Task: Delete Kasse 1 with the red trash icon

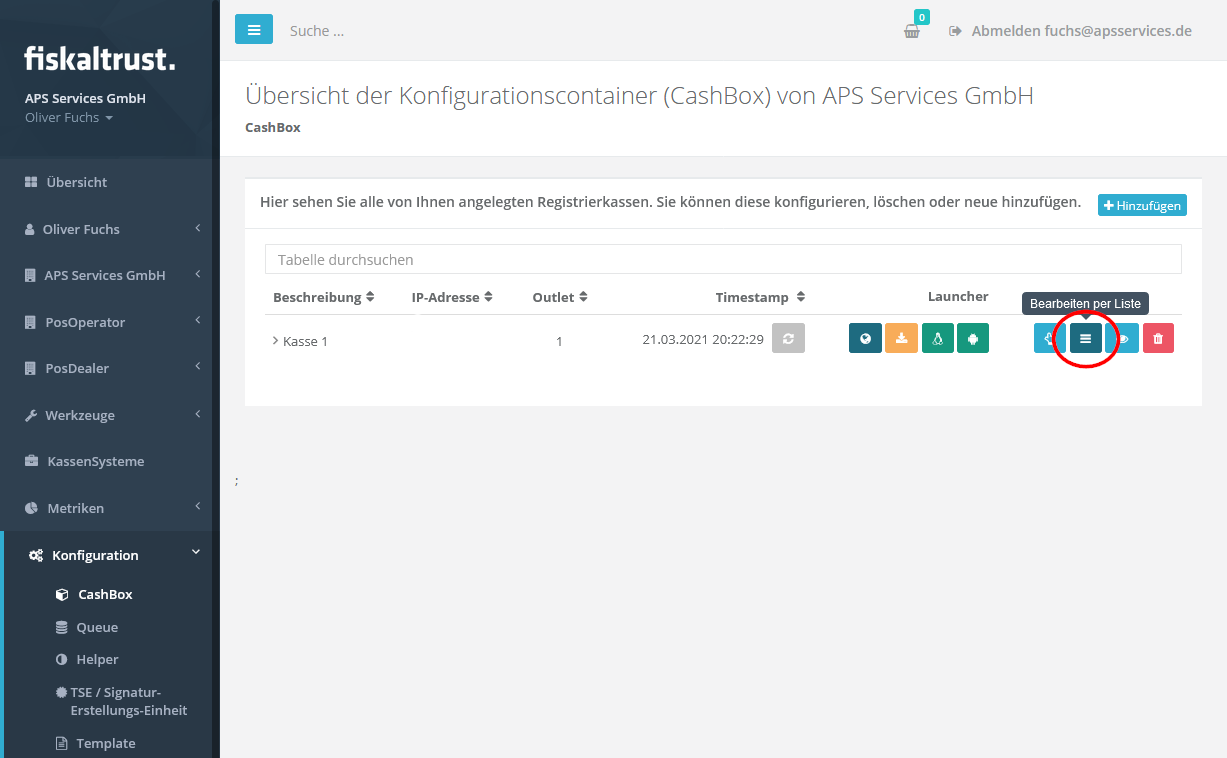Action: 1158,339
